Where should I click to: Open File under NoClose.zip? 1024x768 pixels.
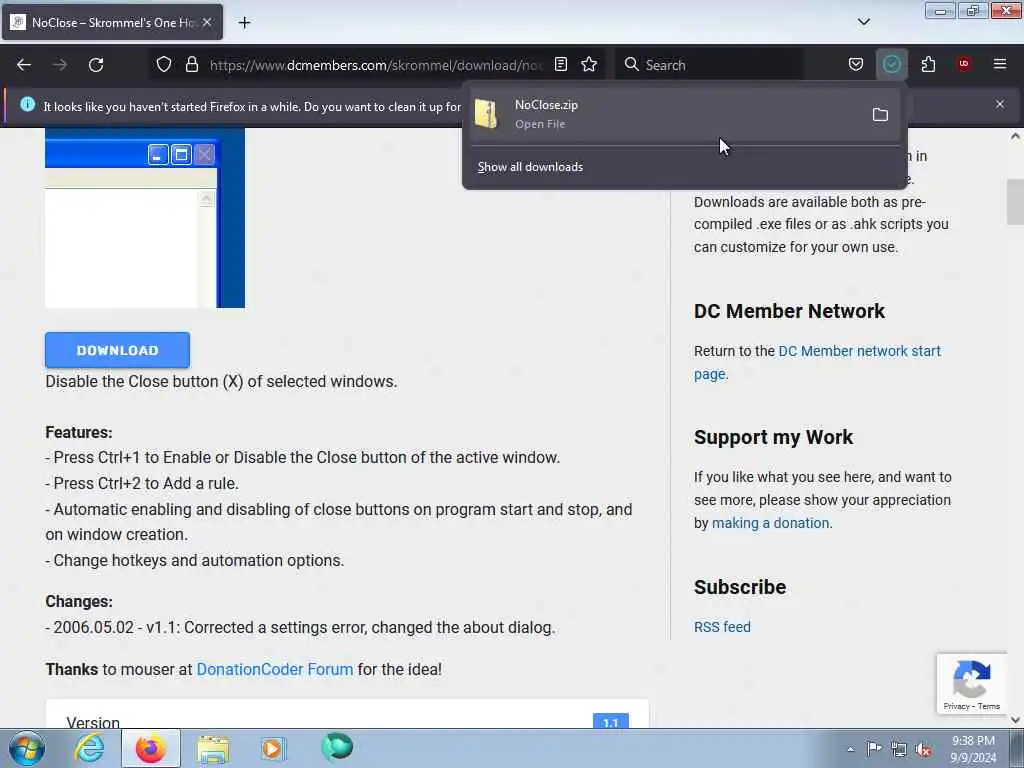point(540,124)
